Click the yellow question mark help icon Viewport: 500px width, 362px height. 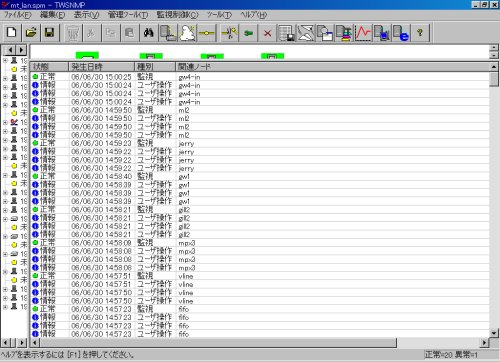pyautogui.click(x=420, y=33)
